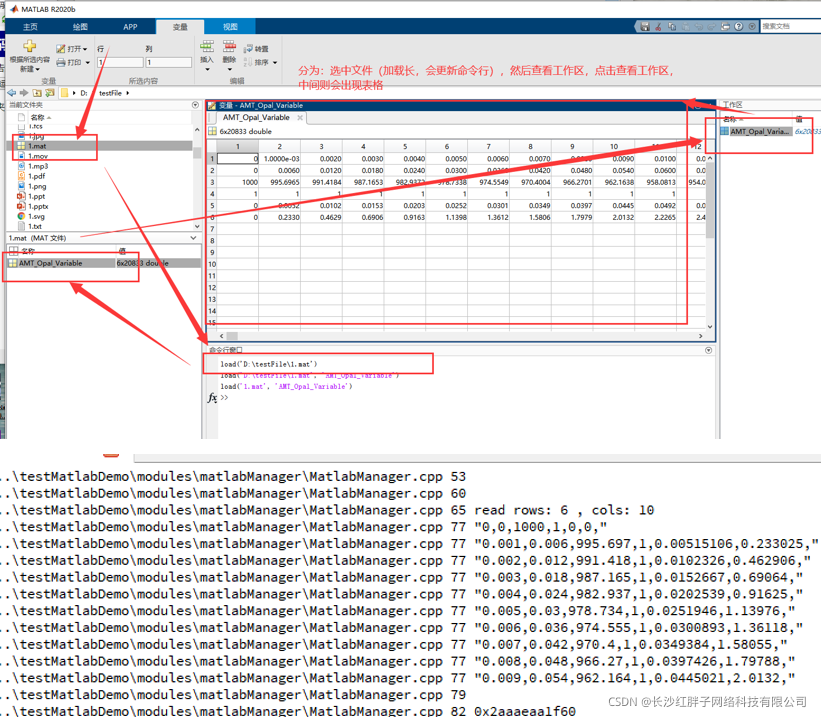Click the fx function browser icon
The height and width of the screenshot is (717, 821).
[212, 398]
